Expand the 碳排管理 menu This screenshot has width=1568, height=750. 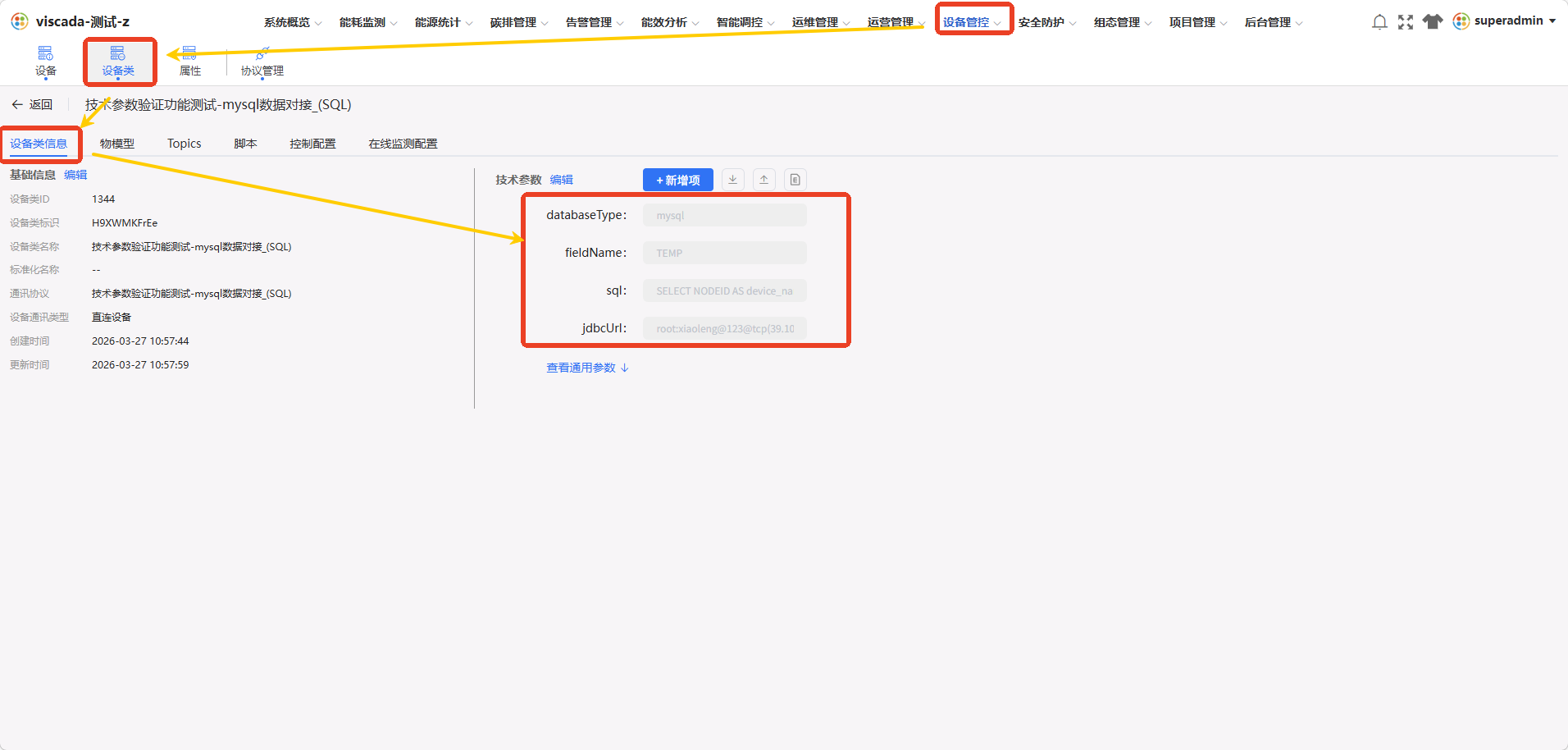(519, 22)
